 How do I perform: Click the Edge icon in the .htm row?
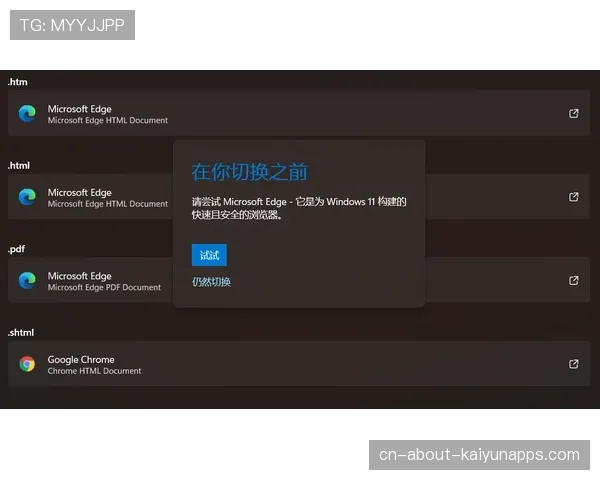click(x=27, y=113)
